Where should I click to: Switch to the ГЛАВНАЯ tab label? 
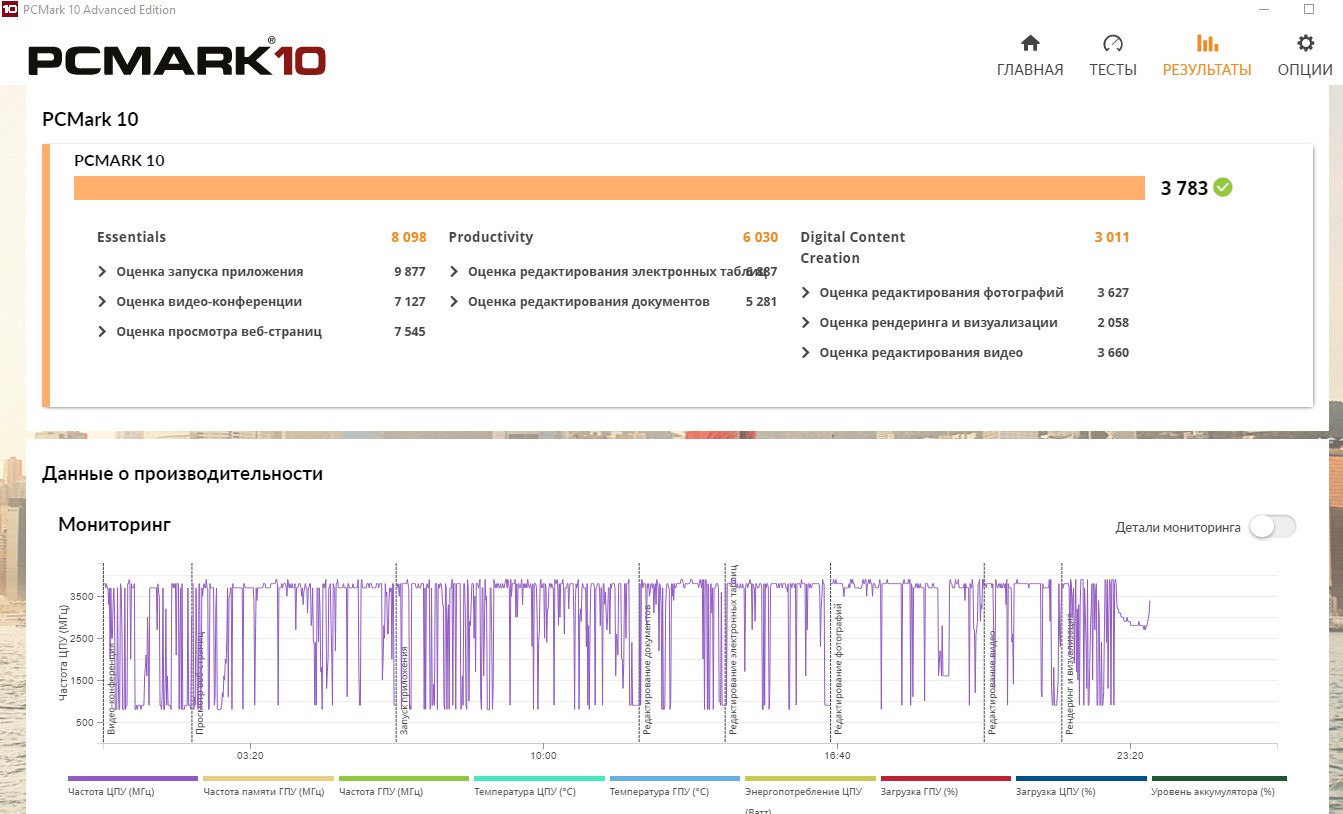pyautogui.click(x=1030, y=70)
